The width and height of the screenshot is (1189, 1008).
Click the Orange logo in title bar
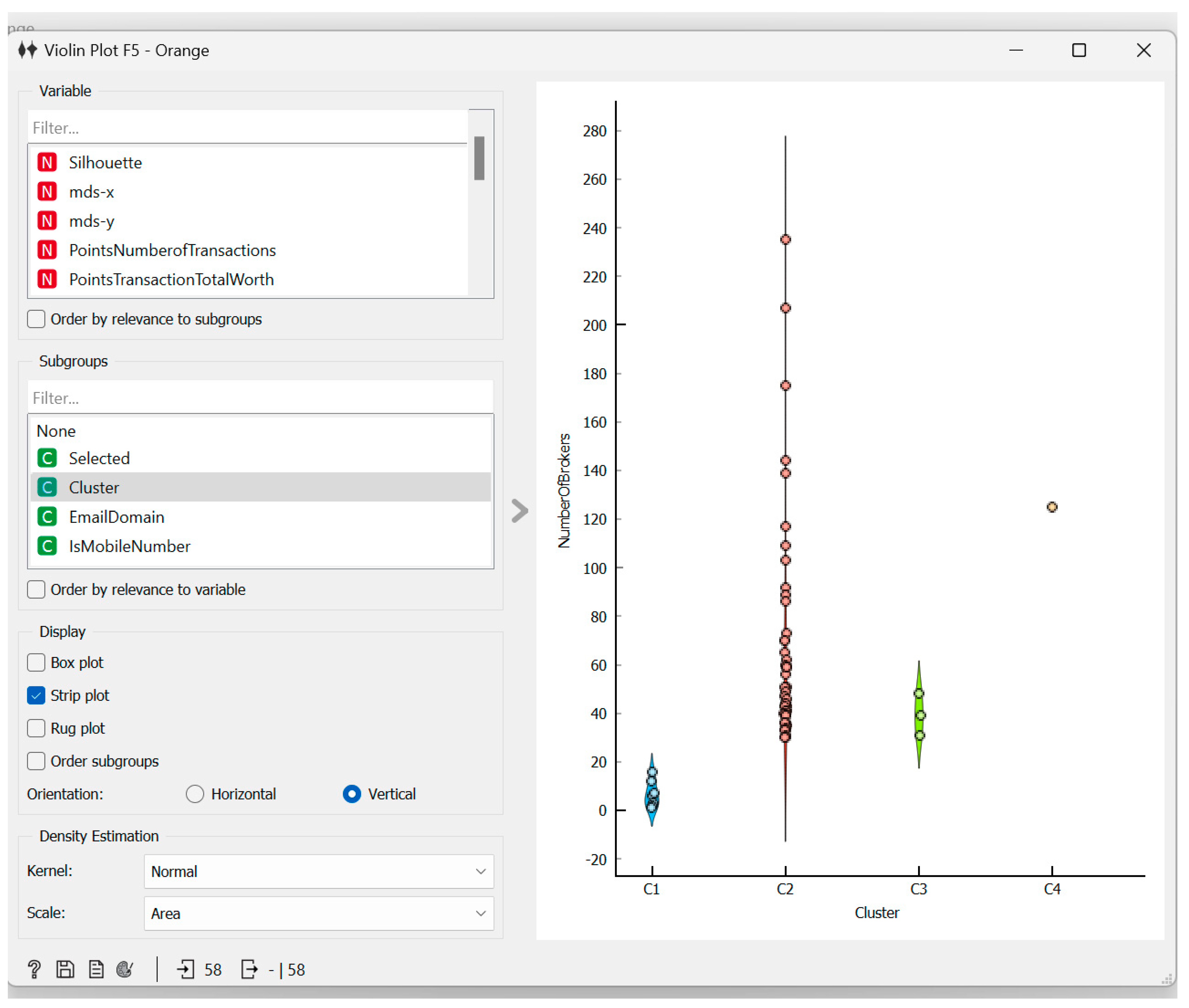pos(27,50)
